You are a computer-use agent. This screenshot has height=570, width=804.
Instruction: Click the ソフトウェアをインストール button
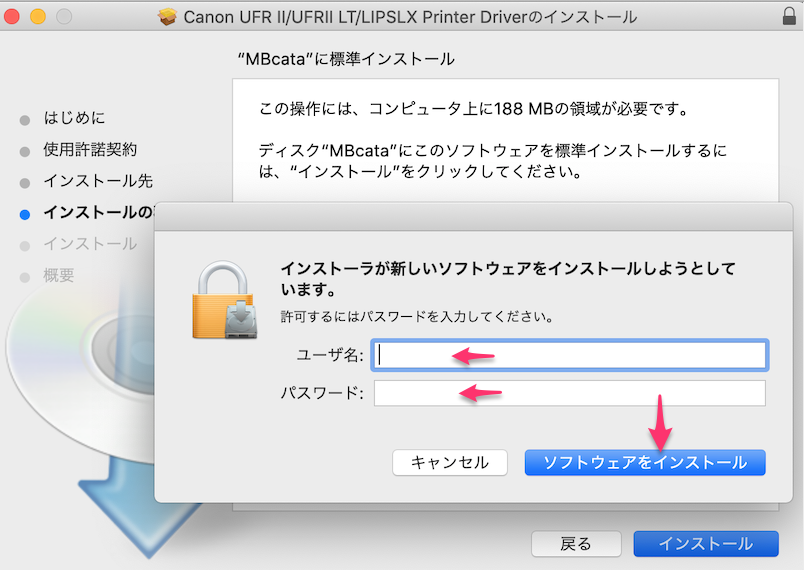pos(645,462)
